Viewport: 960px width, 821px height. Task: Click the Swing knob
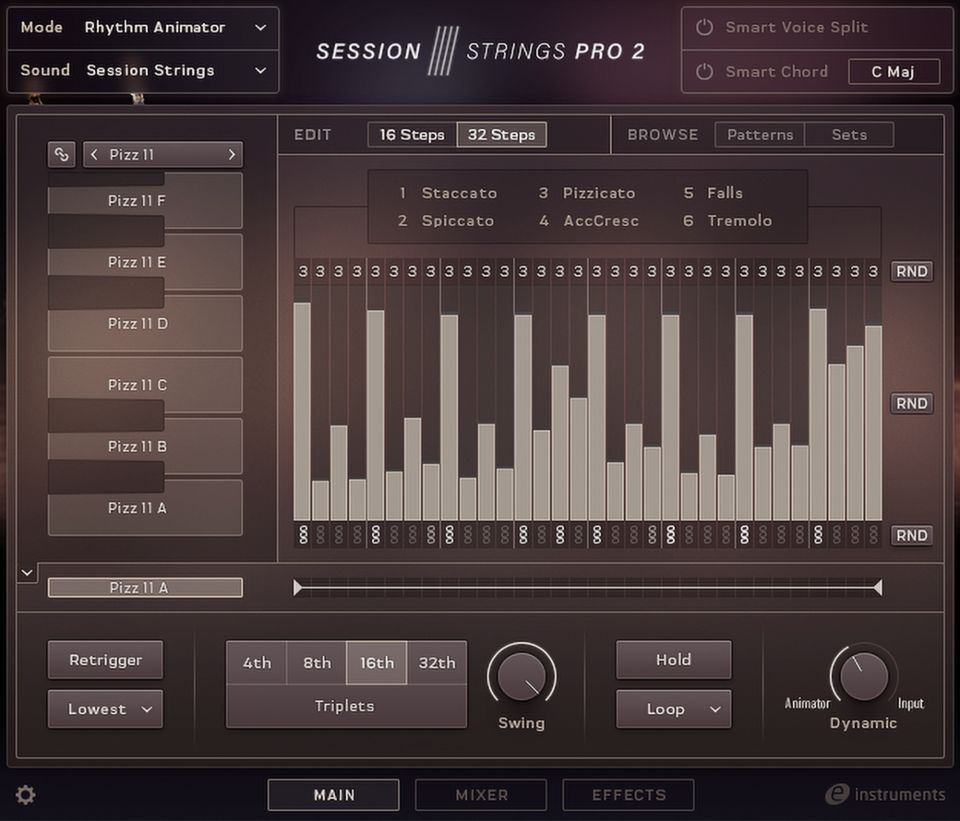point(521,676)
